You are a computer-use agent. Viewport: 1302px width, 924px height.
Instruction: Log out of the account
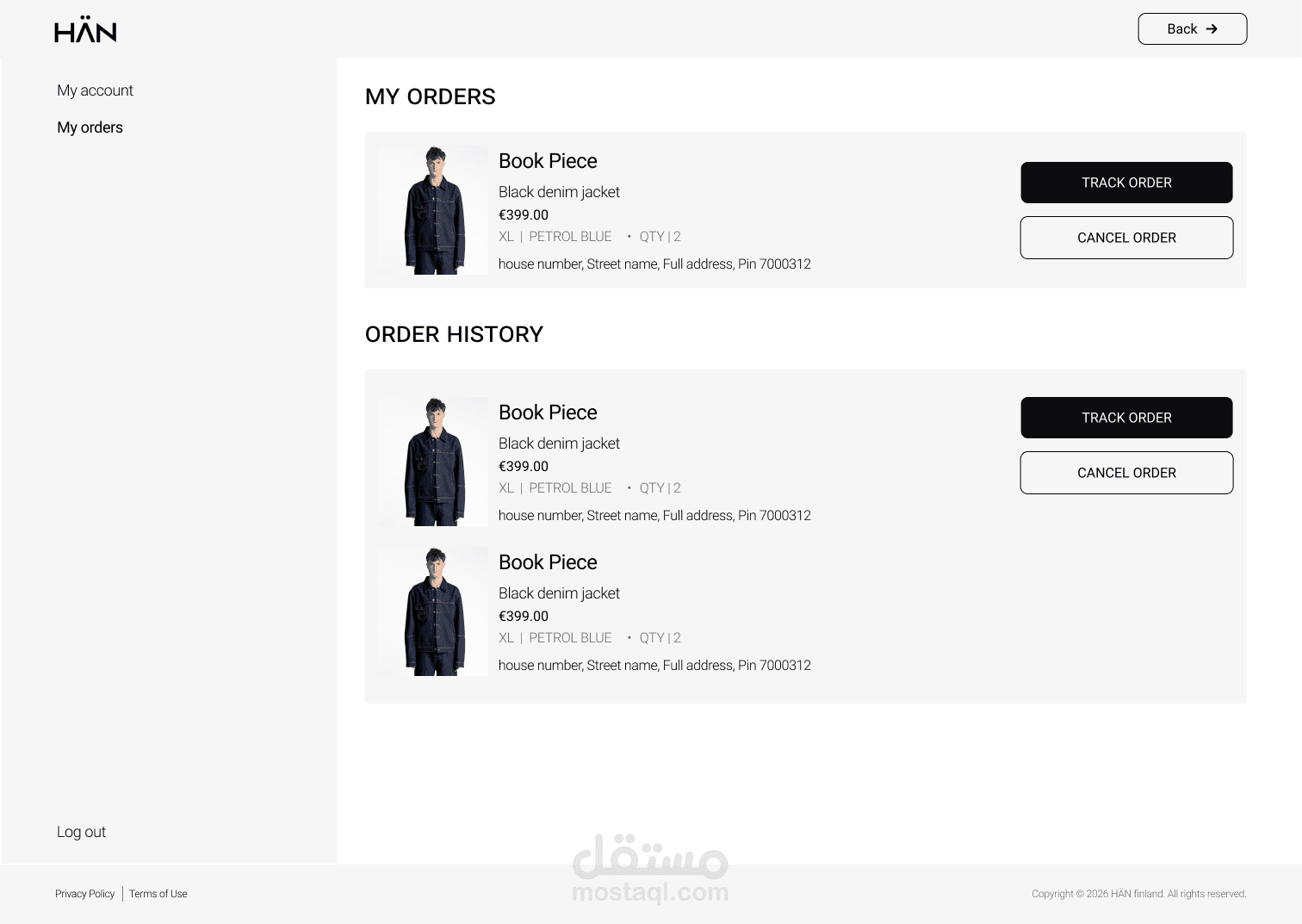pyautogui.click(x=81, y=832)
